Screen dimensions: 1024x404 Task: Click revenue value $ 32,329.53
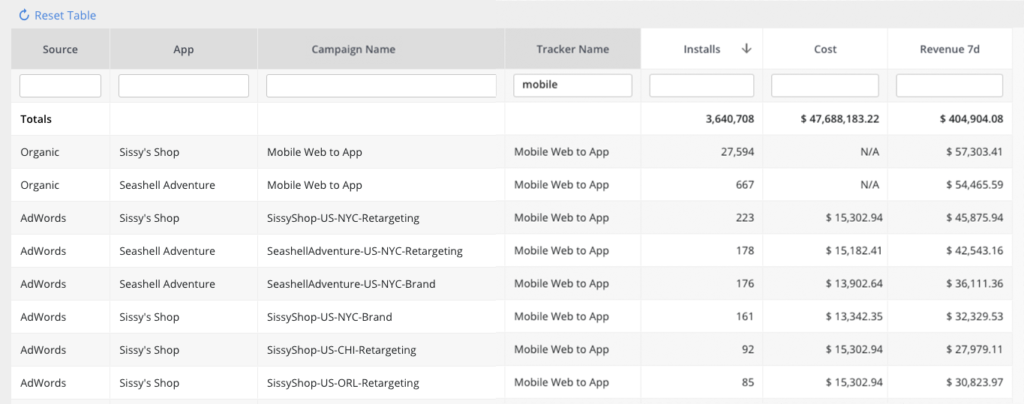pyautogui.click(x=974, y=317)
